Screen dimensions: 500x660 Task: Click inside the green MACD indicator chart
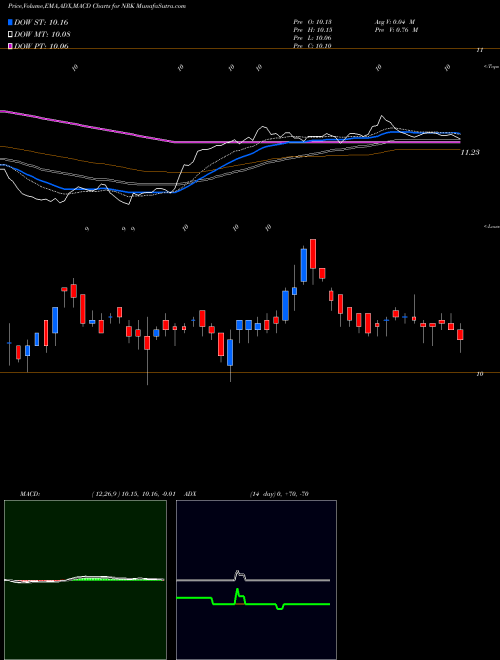(85, 580)
